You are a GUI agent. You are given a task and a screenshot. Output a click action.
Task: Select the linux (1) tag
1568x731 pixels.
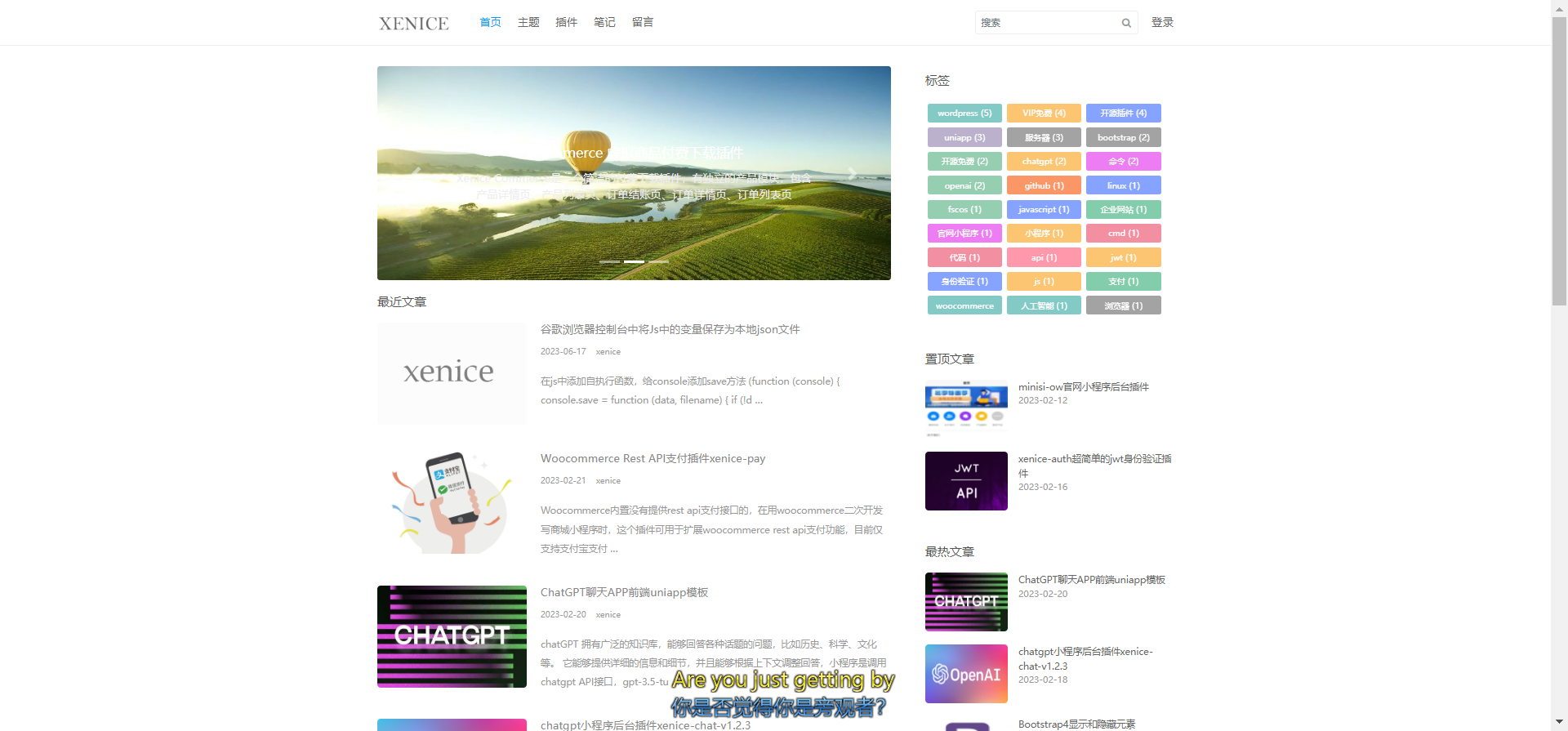tap(1124, 185)
